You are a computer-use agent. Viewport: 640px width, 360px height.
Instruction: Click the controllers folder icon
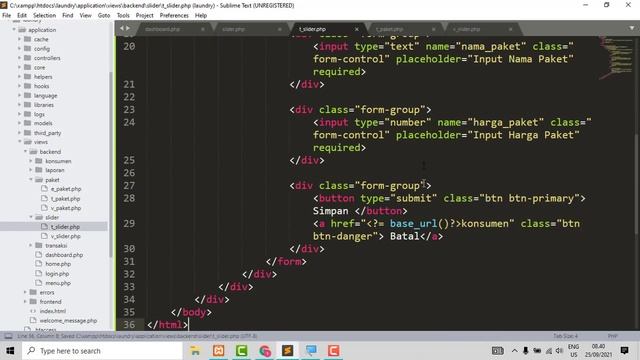pyautogui.click(x=28, y=58)
